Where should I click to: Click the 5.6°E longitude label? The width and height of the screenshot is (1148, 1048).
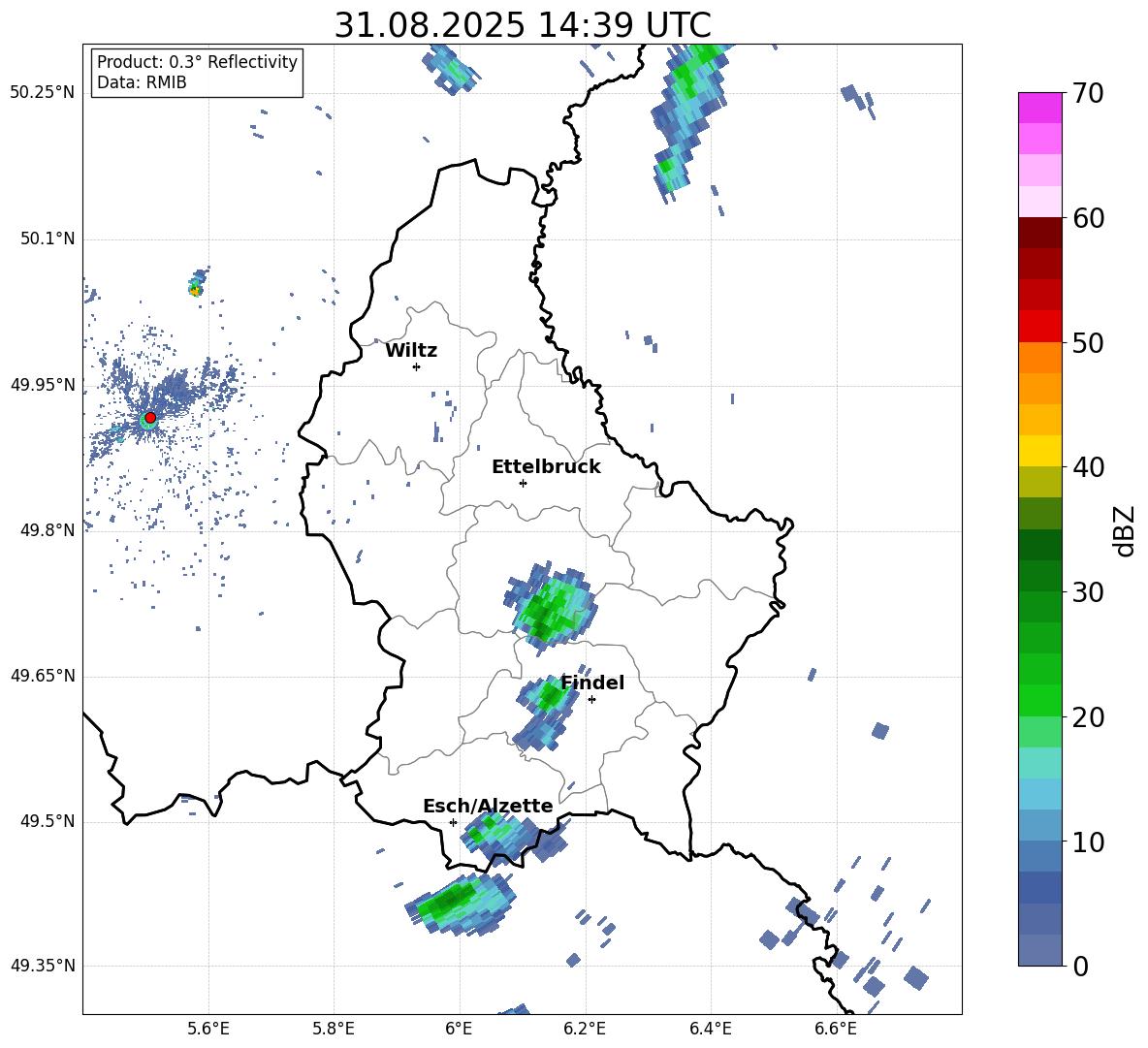click(x=207, y=1030)
